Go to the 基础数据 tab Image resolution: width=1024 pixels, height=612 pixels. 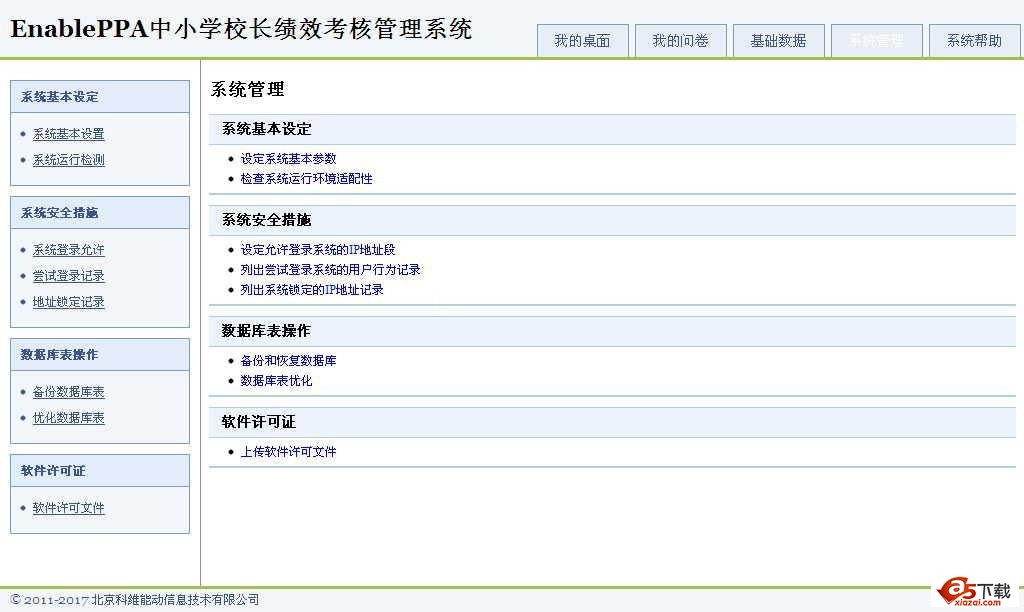(778, 41)
